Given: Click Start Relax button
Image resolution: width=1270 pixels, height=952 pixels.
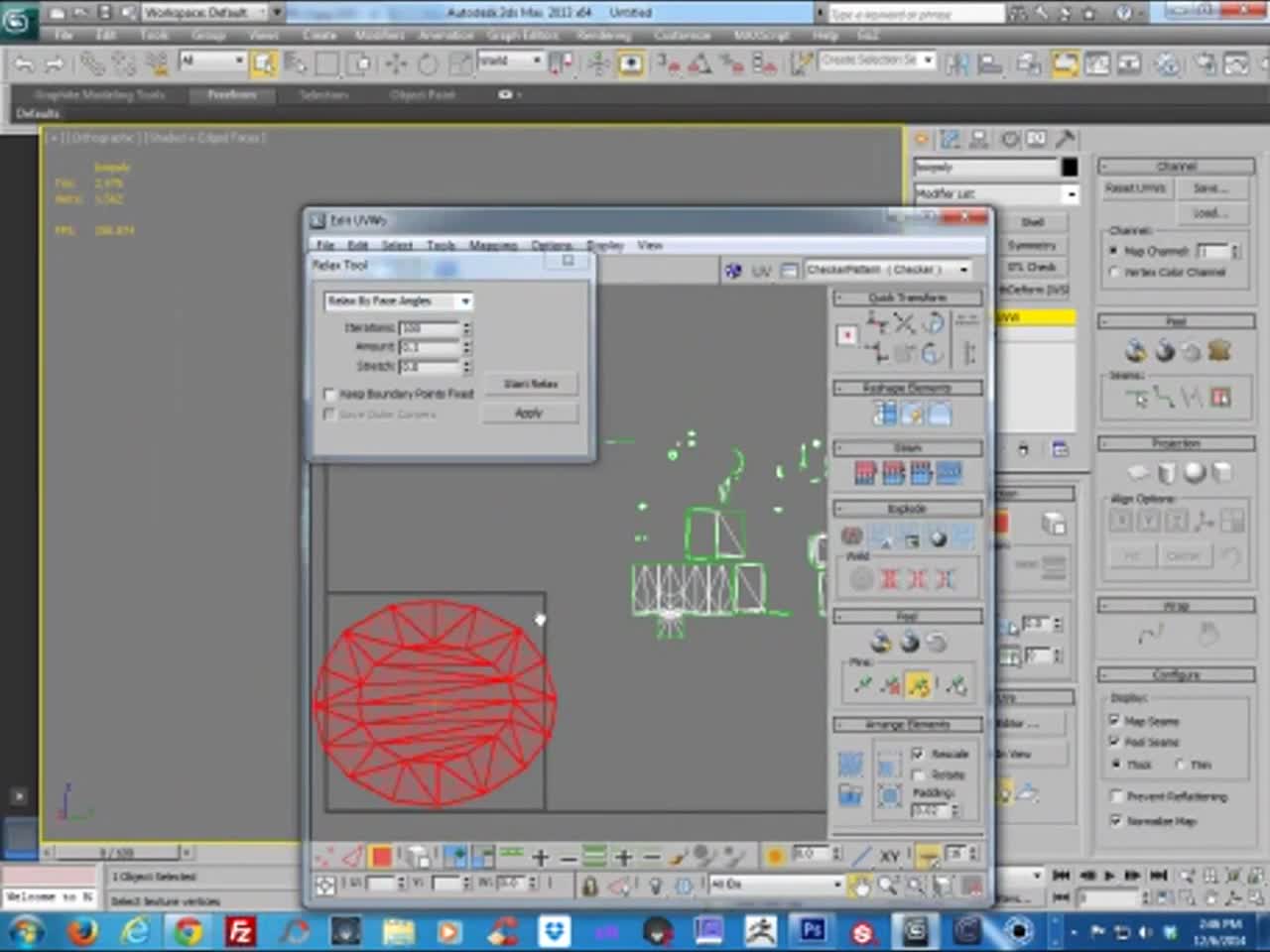Looking at the screenshot, I should click(531, 384).
